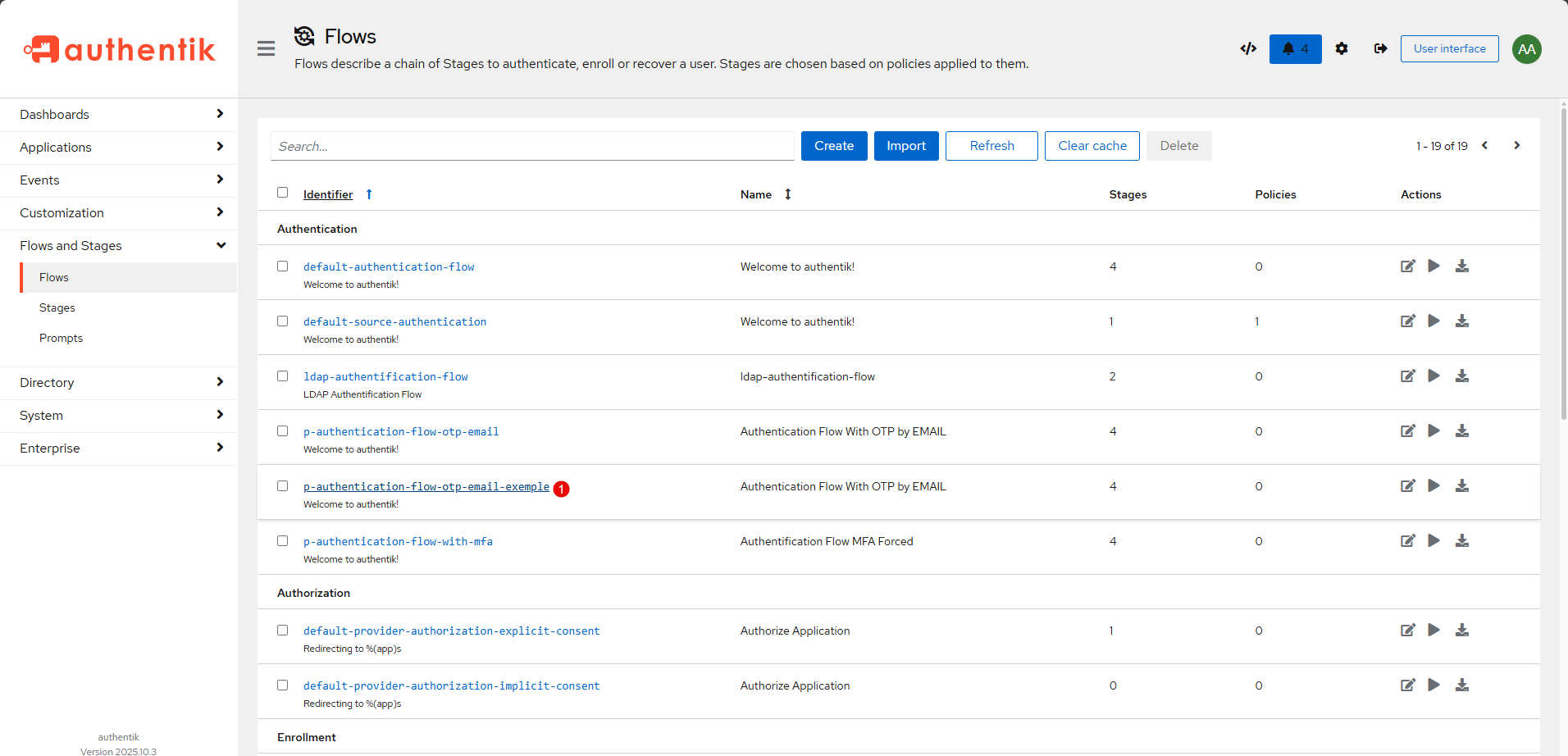Image resolution: width=1568 pixels, height=756 pixels.
Task: Check the default-source-authentication row checkbox
Action: (283, 321)
